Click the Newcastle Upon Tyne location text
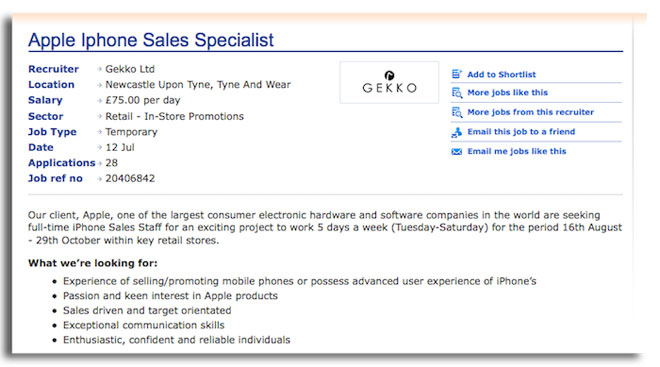Viewport: 660px width, 367px height. (x=198, y=85)
